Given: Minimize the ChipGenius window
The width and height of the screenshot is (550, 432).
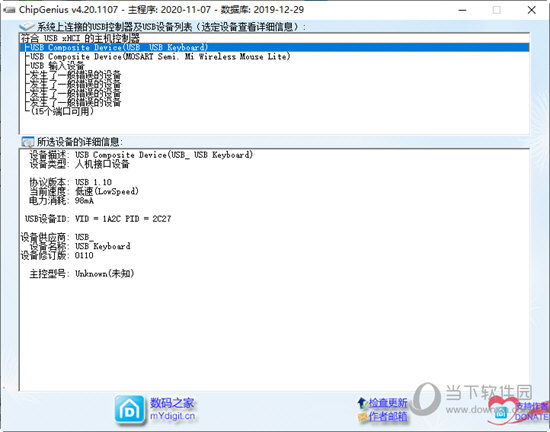Looking at the screenshot, I should pyautogui.click(x=462, y=10).
